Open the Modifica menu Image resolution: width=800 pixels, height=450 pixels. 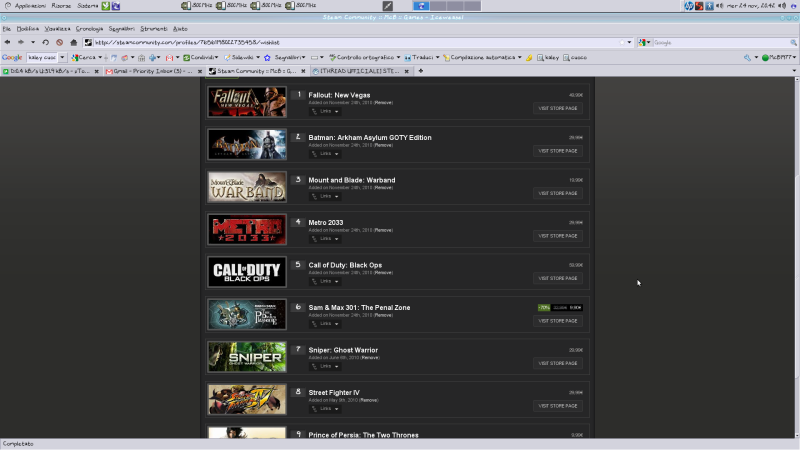tap(28, 29)
